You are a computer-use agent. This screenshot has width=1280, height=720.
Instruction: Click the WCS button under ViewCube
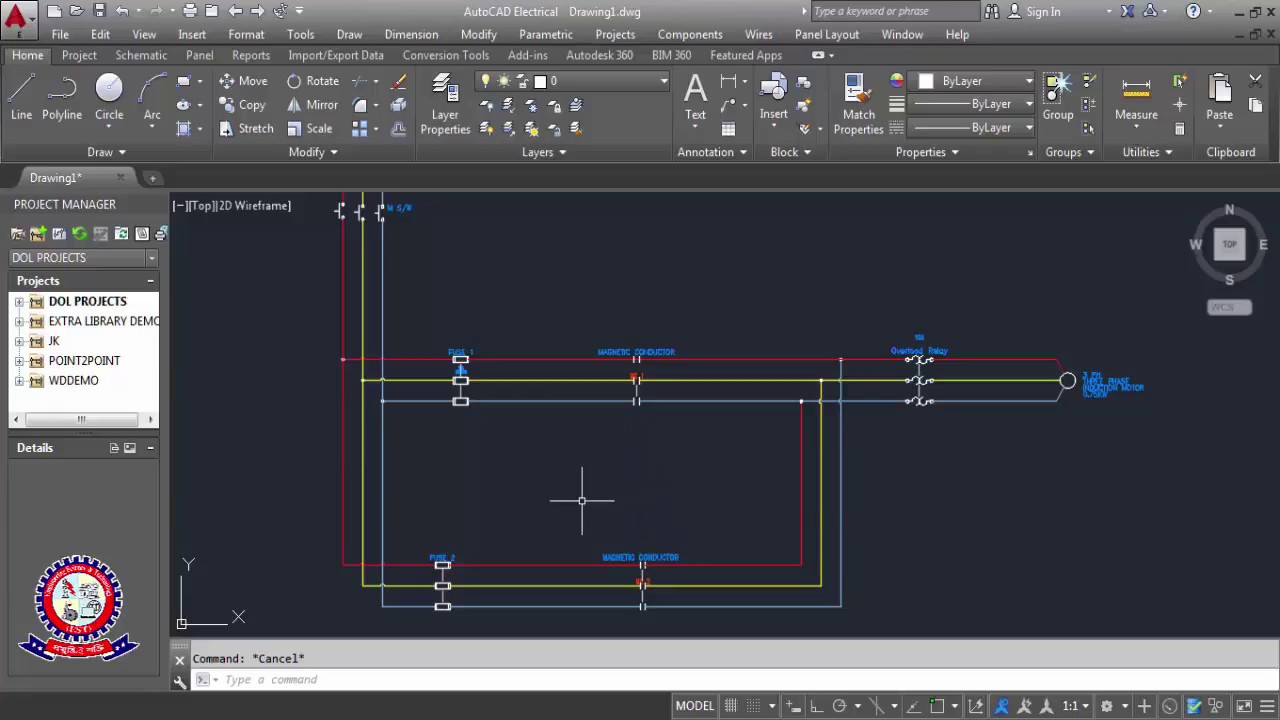pos(1229,307)
